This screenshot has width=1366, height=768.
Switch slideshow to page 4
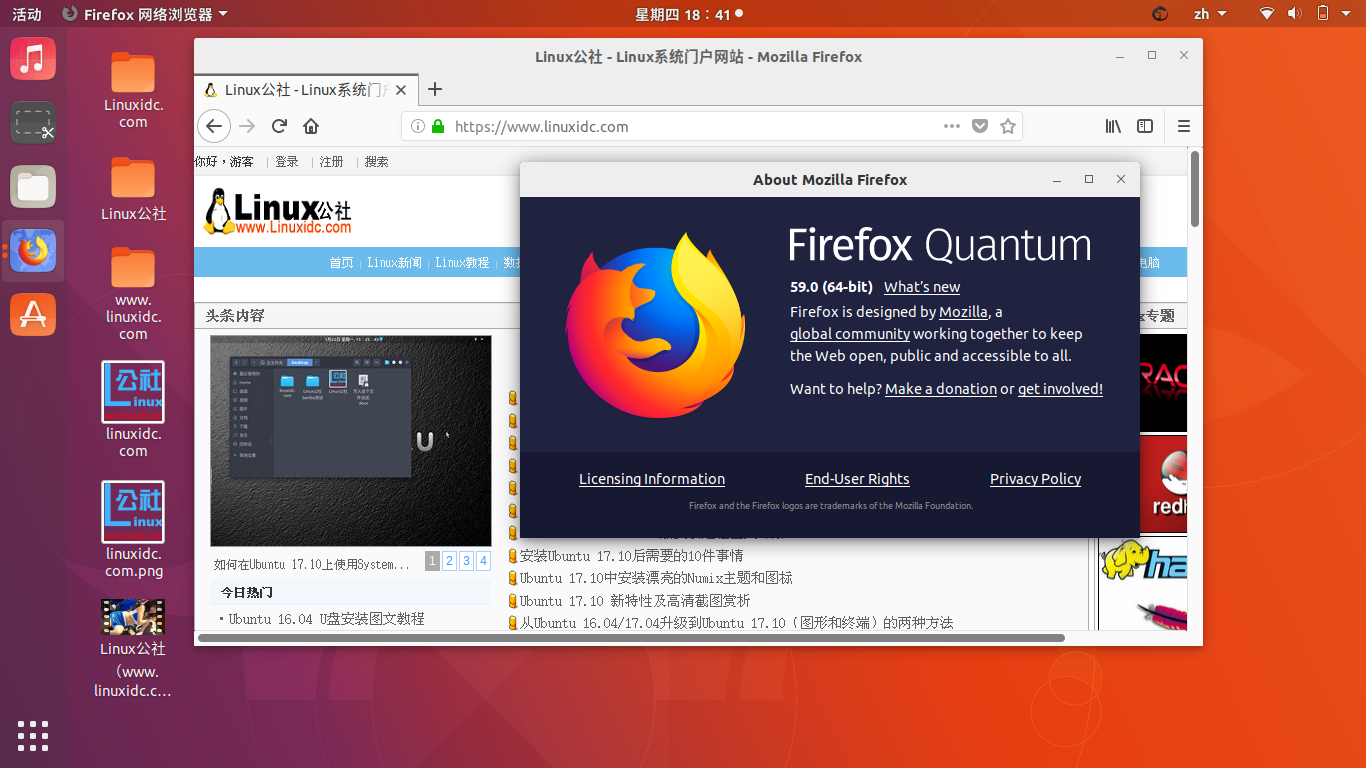484,561
